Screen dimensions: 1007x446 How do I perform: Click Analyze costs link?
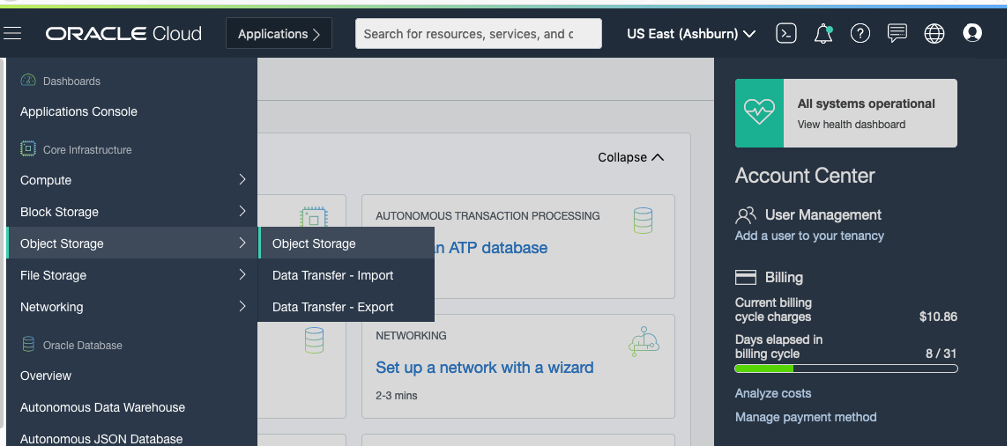[x=773, y=393]
